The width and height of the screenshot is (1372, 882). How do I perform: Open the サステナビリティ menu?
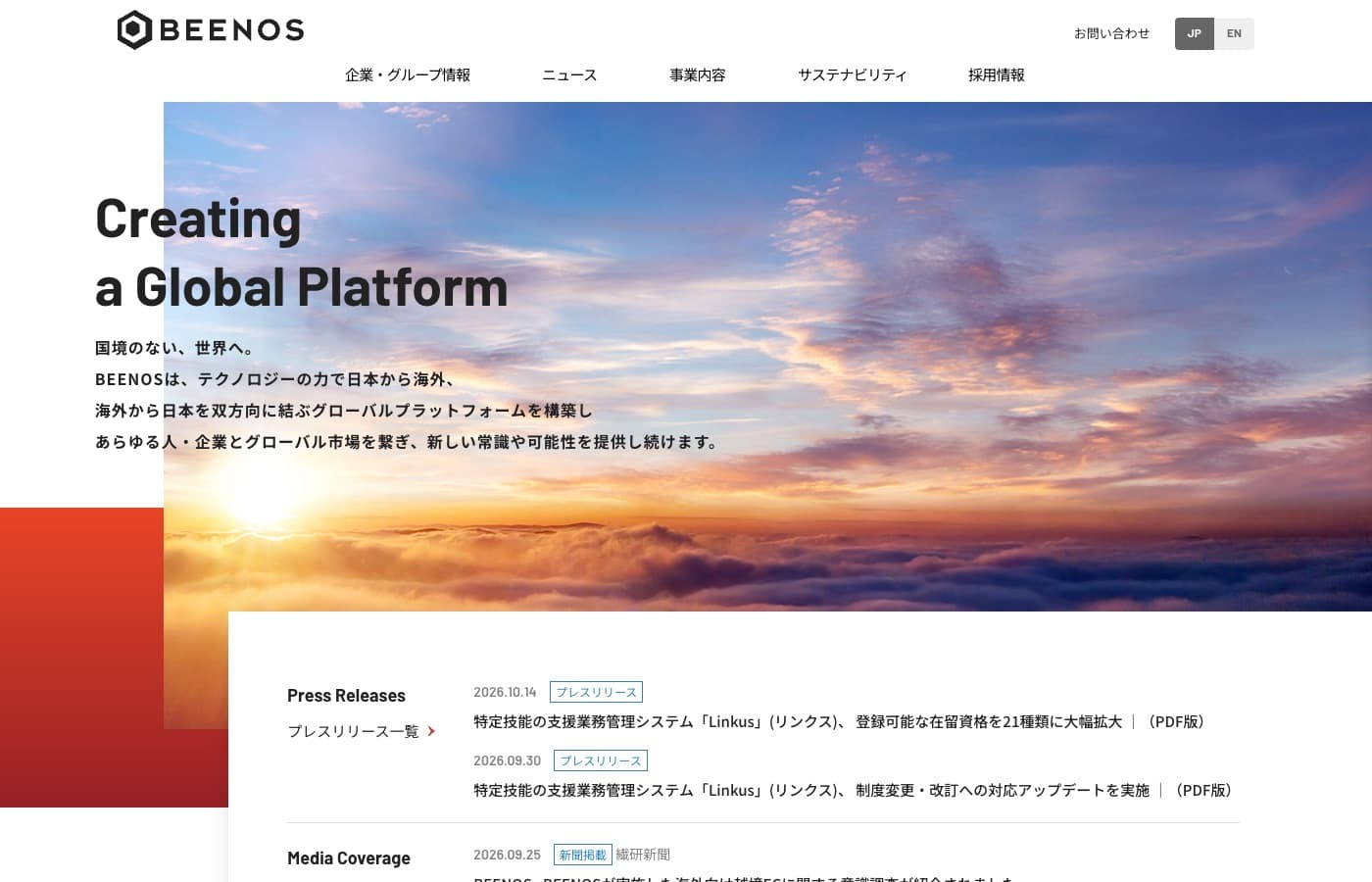coord(853,74)
